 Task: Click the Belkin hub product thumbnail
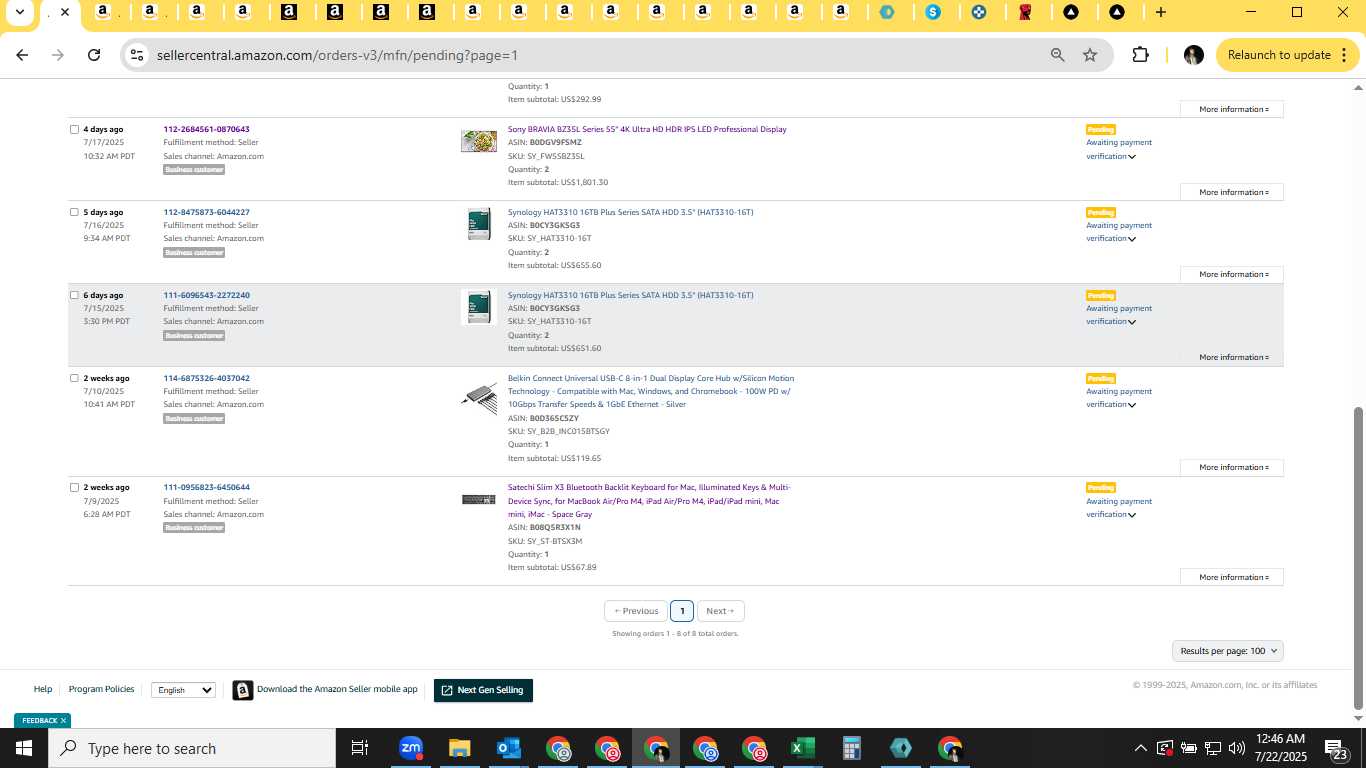(479, 398)
